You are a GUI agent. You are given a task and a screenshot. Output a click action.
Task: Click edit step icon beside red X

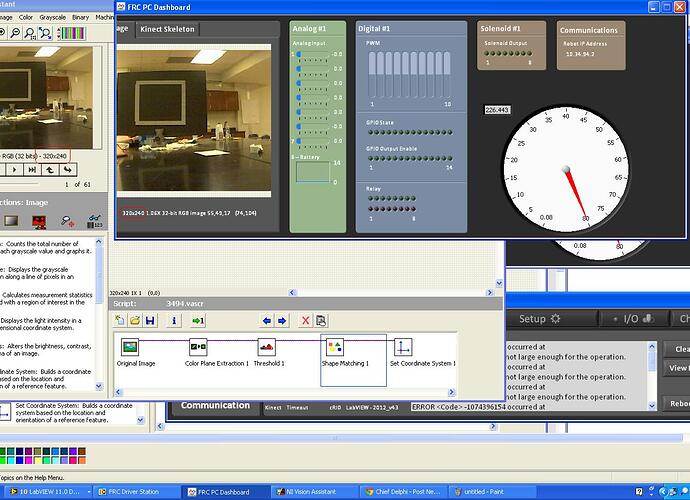(321, 320)
